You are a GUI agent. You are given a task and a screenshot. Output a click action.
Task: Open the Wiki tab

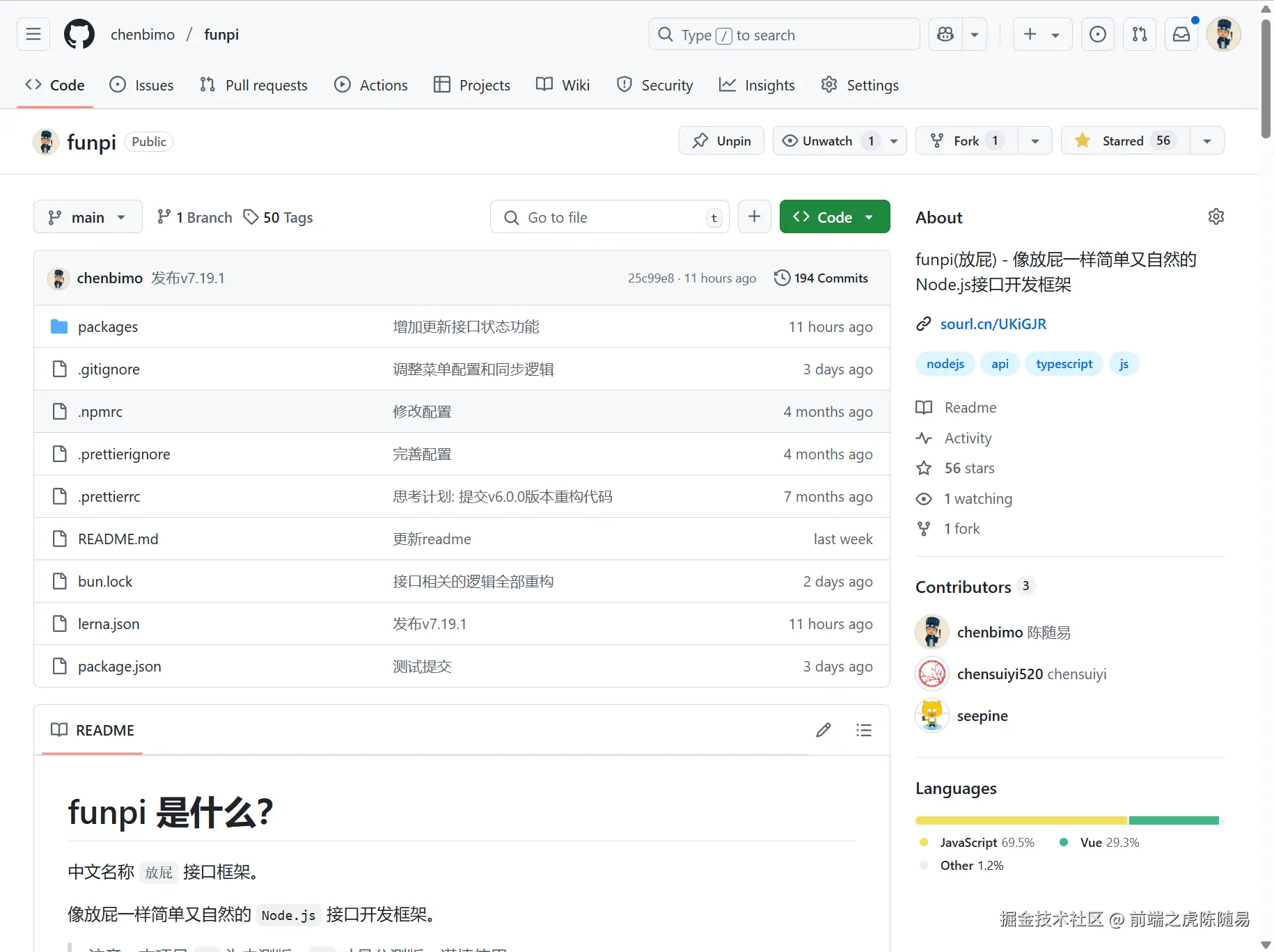tap(563, 85)
